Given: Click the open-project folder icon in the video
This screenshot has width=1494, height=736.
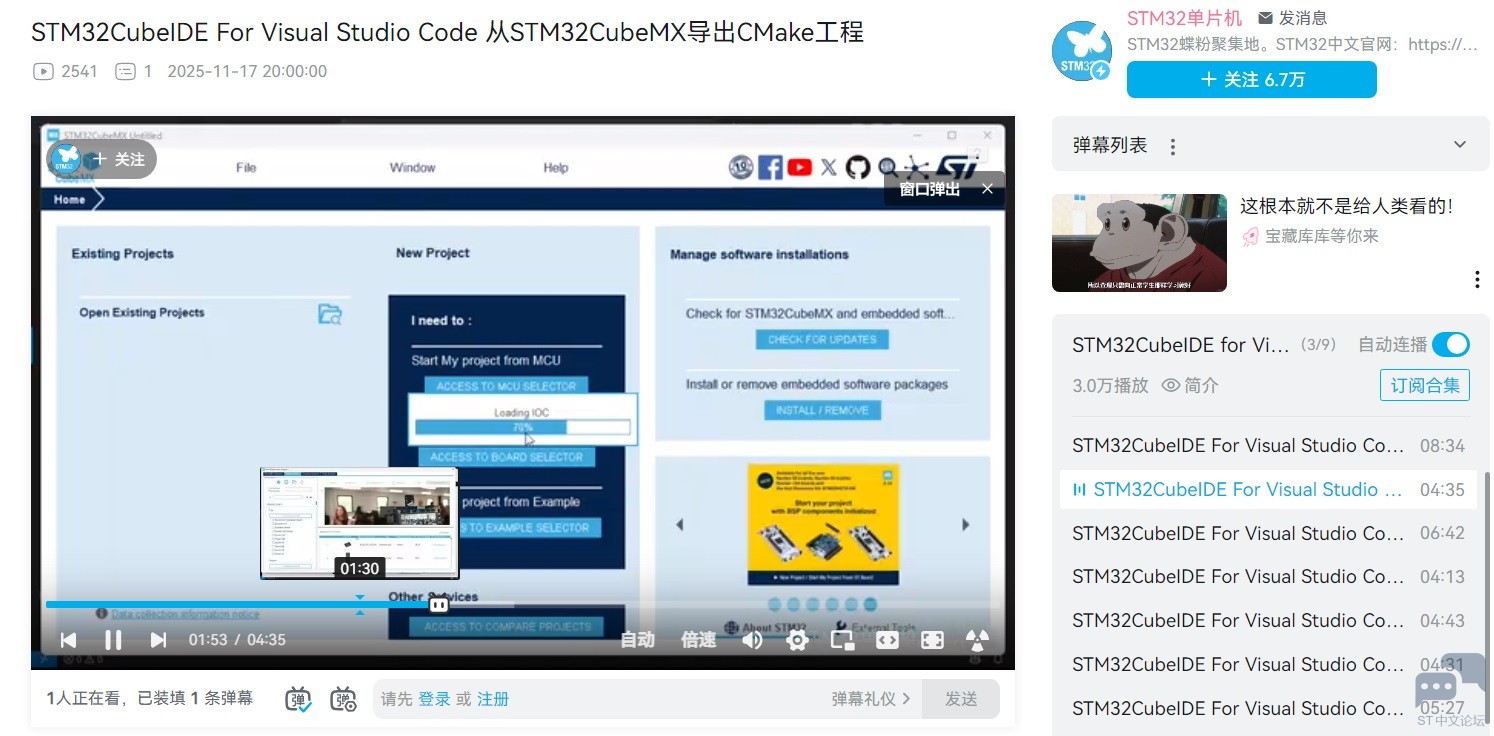Looking at the screenshot, I should 330,314.
